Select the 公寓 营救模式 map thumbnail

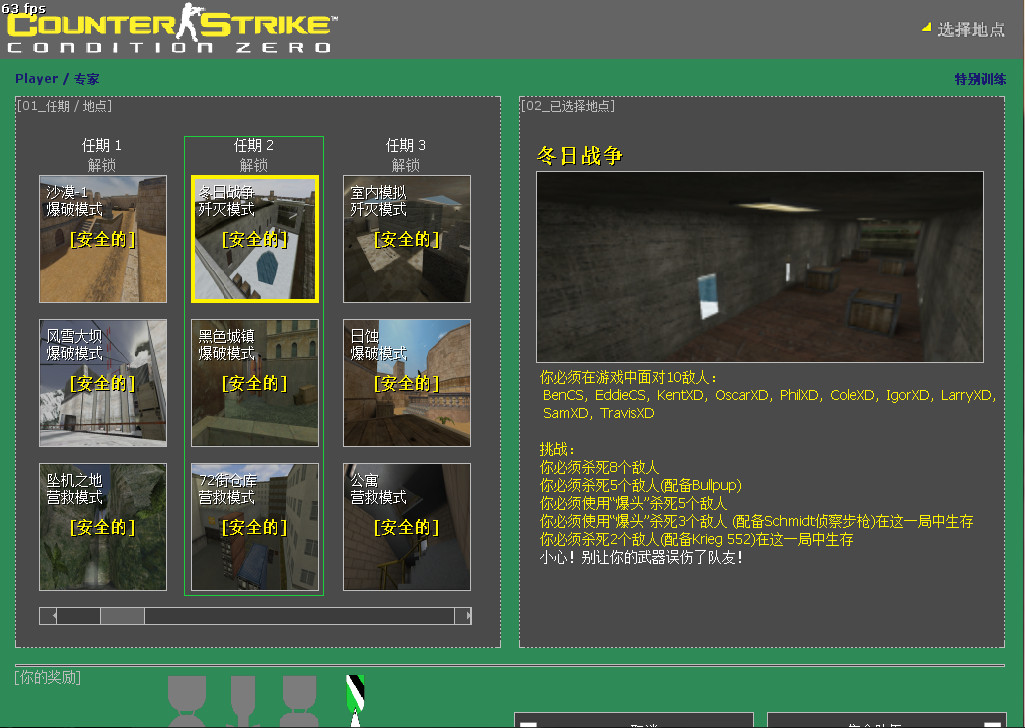[407, 527]
